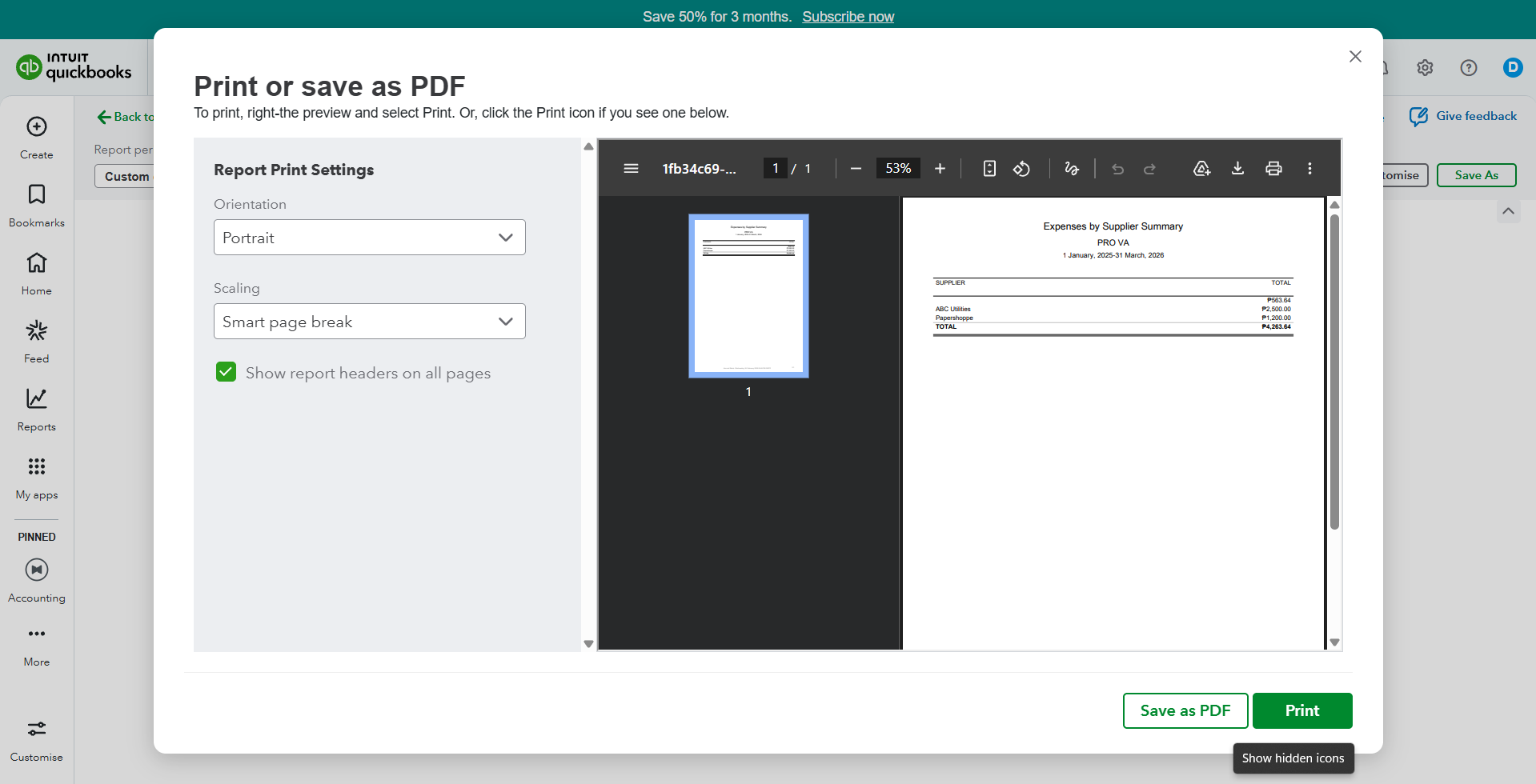The image size is (1536, 784).
Task: Open the PDF viewer sidebar menu icon
Action: coord(631,169)
